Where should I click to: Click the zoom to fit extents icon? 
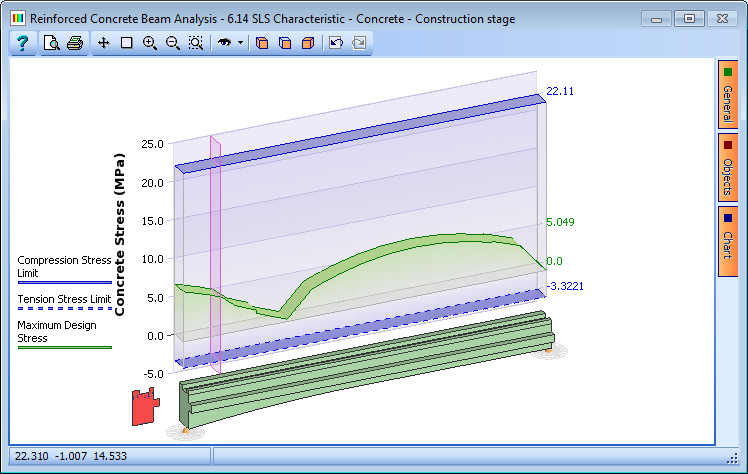(x=196, y=43)
